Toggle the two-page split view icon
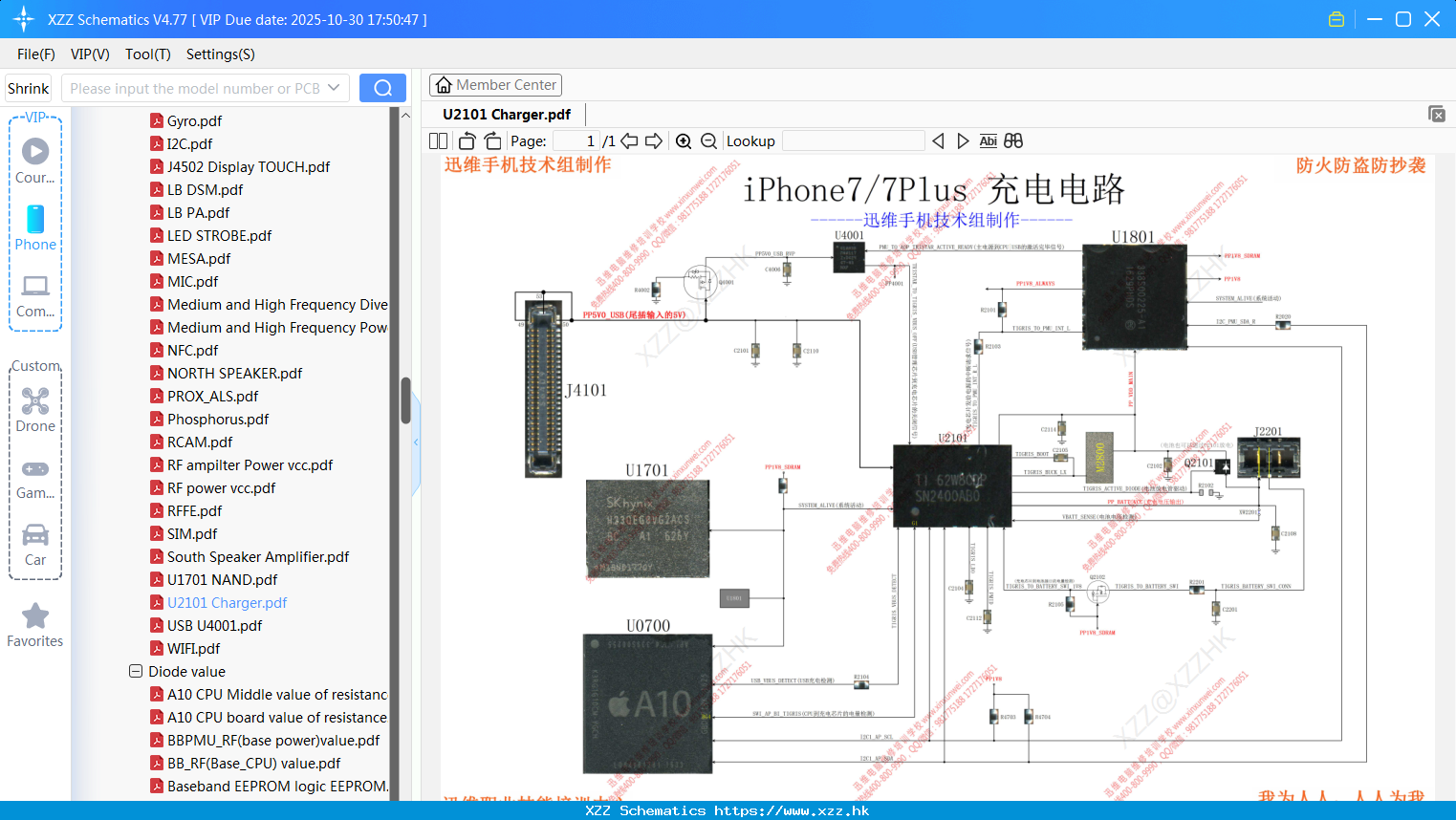 pyautogui.click(x=438, y=140)
